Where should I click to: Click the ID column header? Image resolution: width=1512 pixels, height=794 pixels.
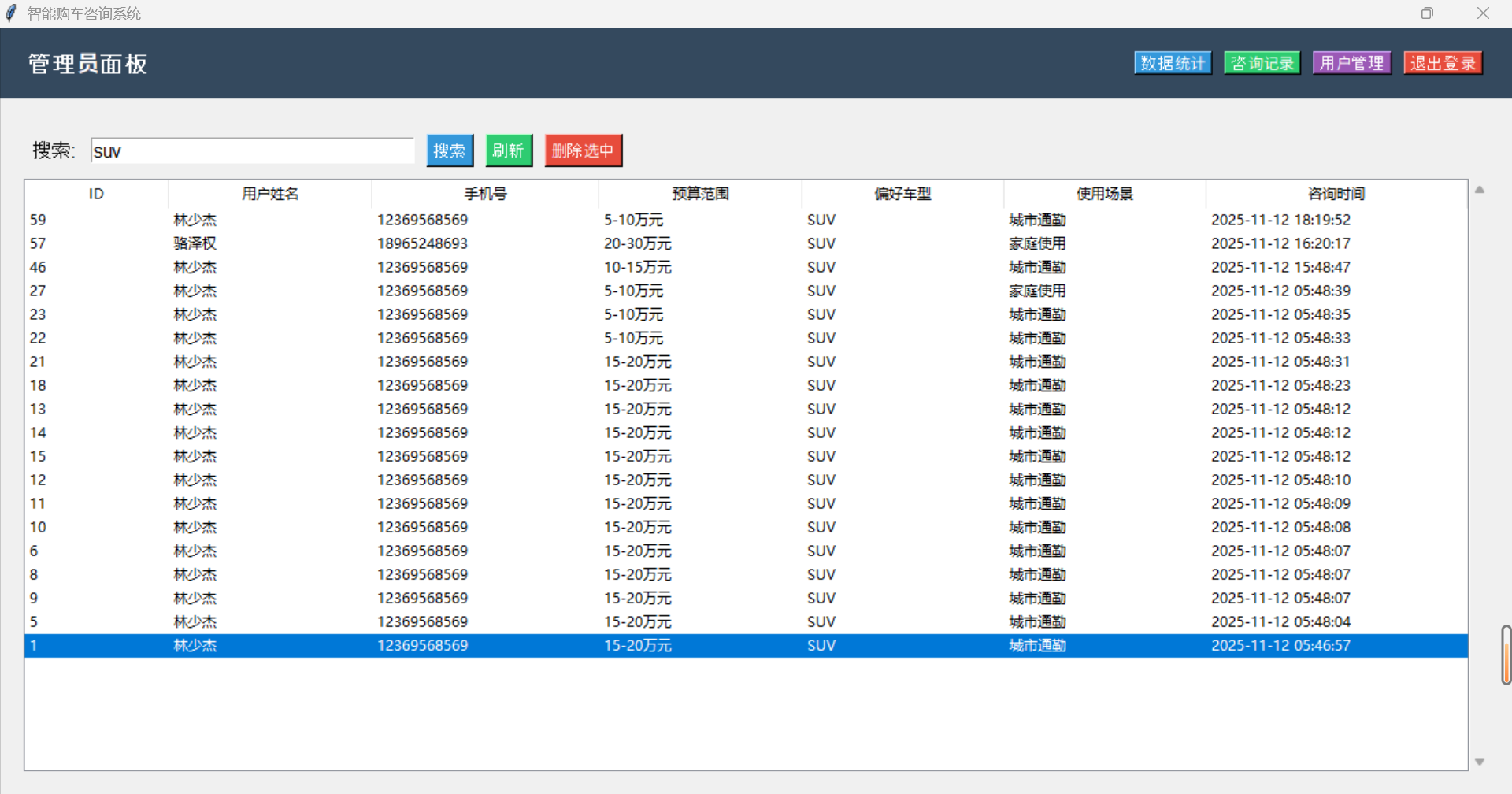[x=96, y=194]
